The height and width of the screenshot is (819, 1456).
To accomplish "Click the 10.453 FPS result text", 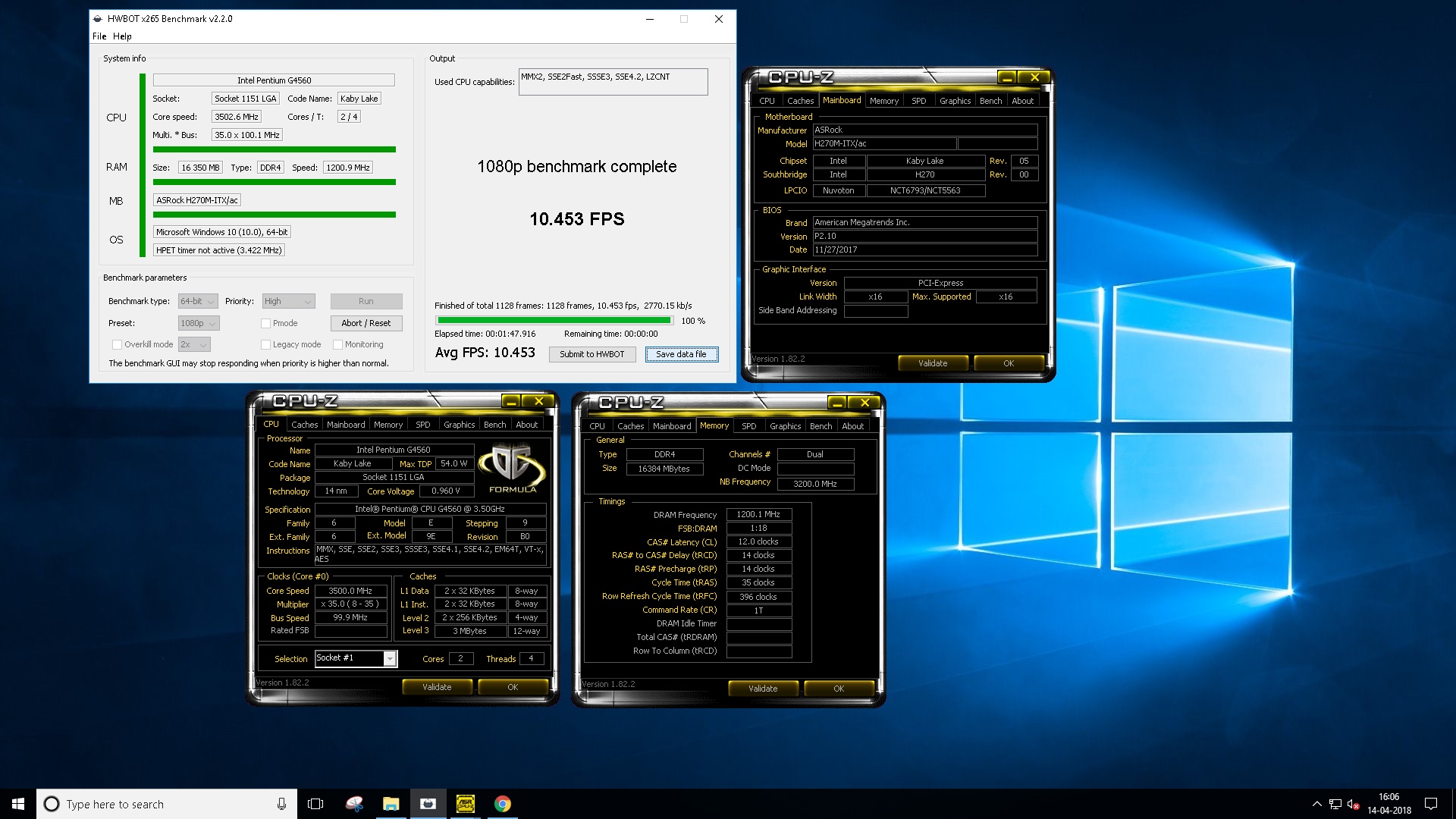I will pos(577,219).
